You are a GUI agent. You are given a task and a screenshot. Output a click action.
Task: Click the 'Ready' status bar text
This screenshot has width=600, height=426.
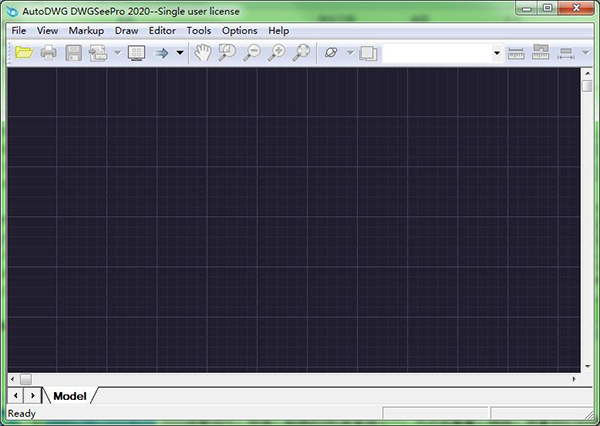coord(21,414)
